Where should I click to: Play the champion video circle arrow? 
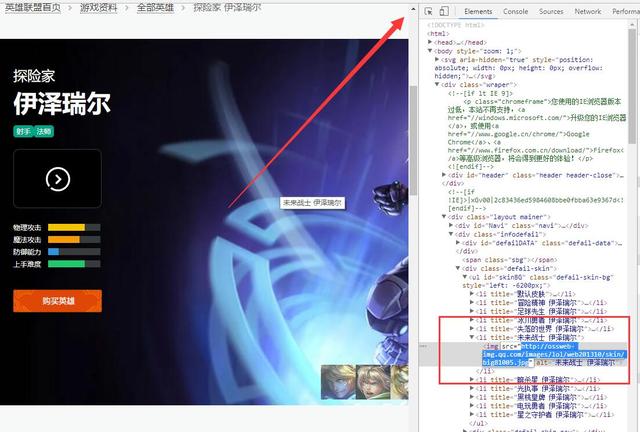pos(58,179)
